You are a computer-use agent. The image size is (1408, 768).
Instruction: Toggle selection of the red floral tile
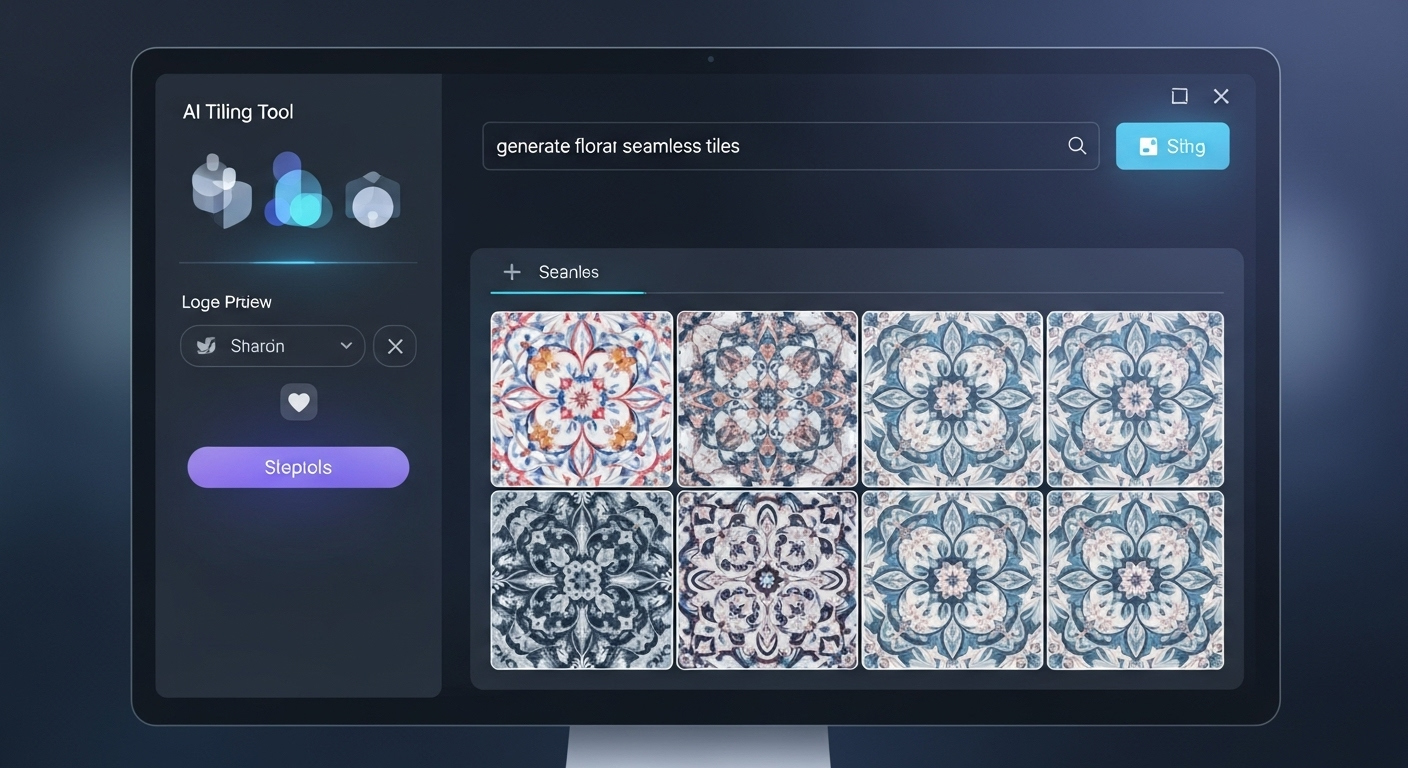pos(581,398)
